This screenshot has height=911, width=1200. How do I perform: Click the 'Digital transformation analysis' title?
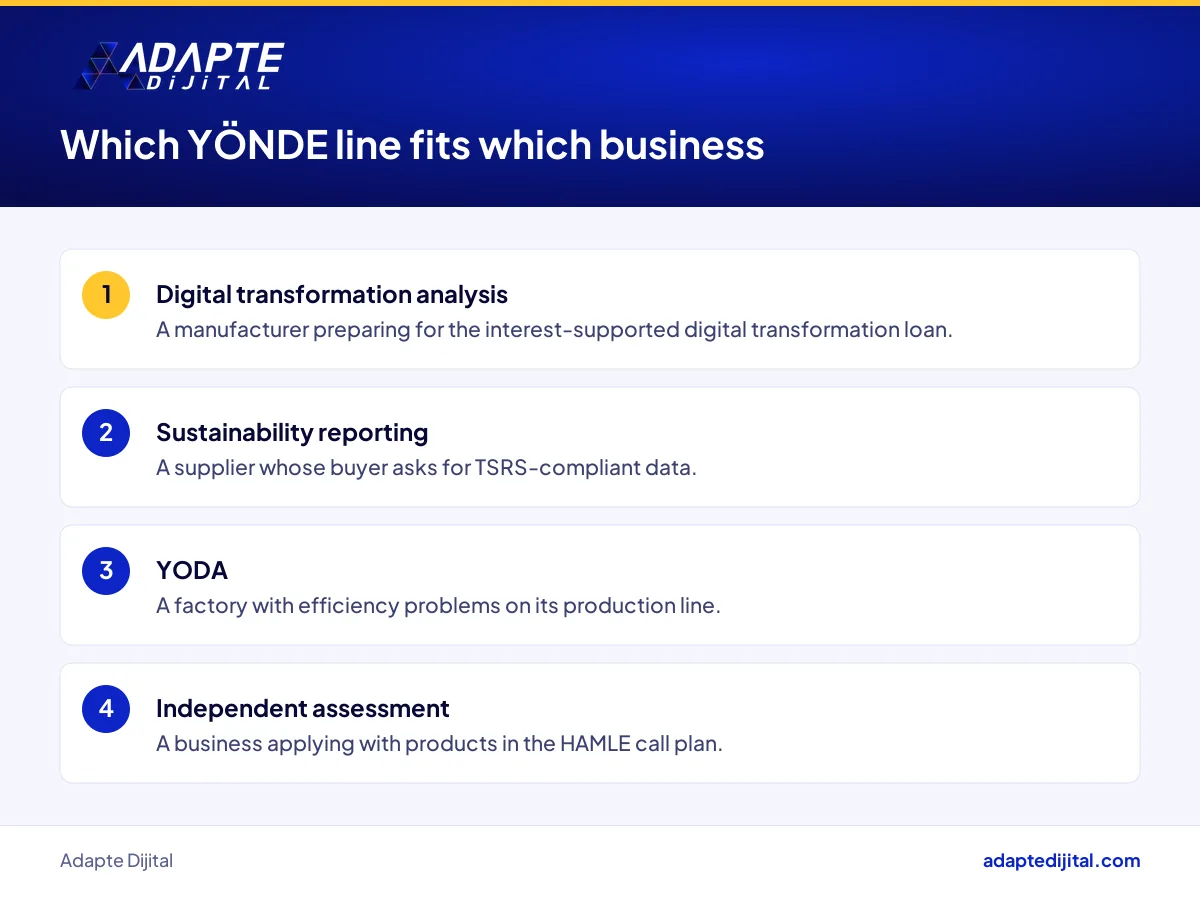(332, 295)
